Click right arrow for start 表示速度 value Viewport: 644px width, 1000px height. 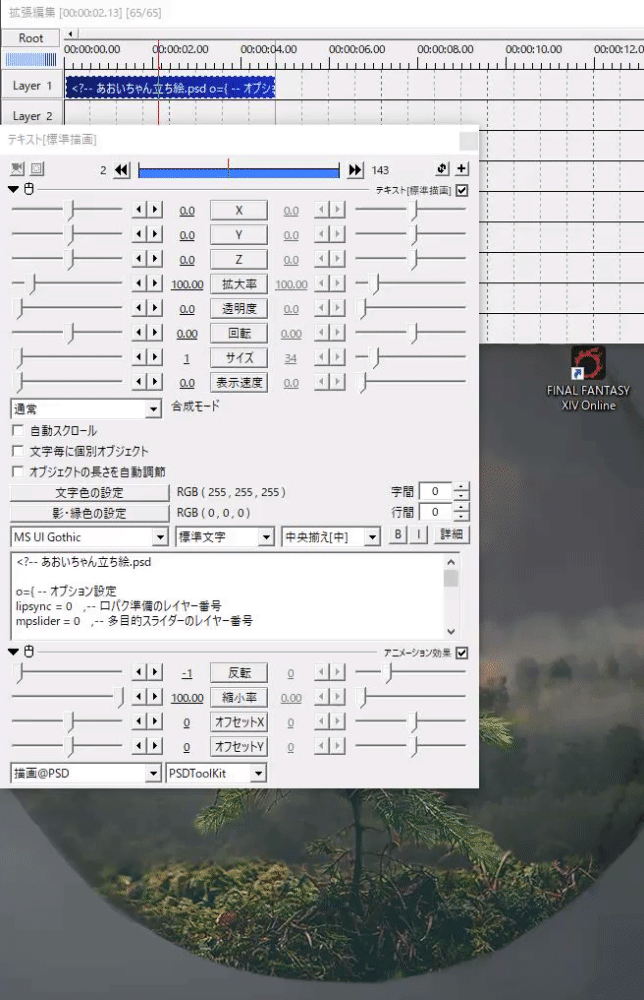click(x=155, y=382)
